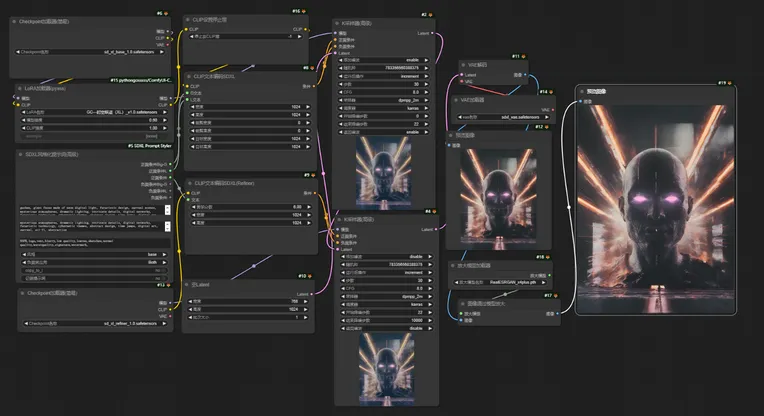Collapse the LoRA loader node via its title dot
This screenshot has width=764, height=416.
click(20, 88)
